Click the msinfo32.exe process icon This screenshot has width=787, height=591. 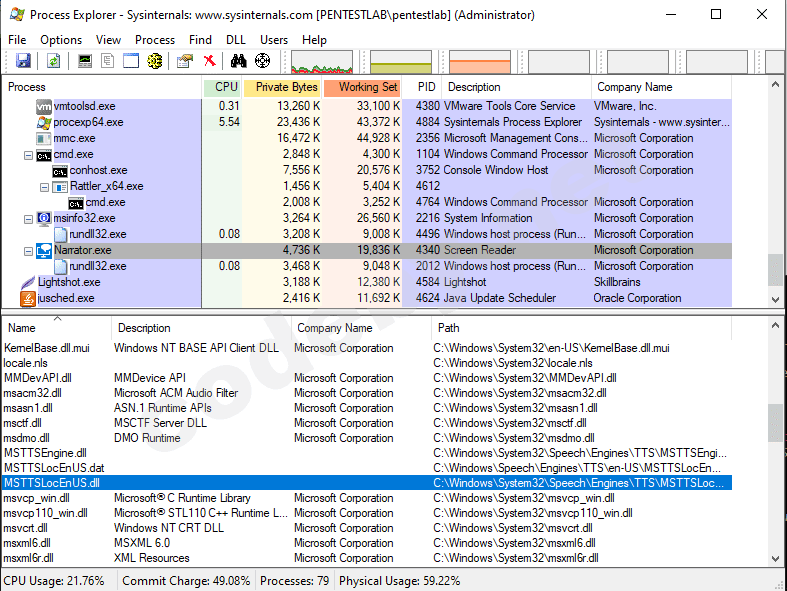[44, 218]
